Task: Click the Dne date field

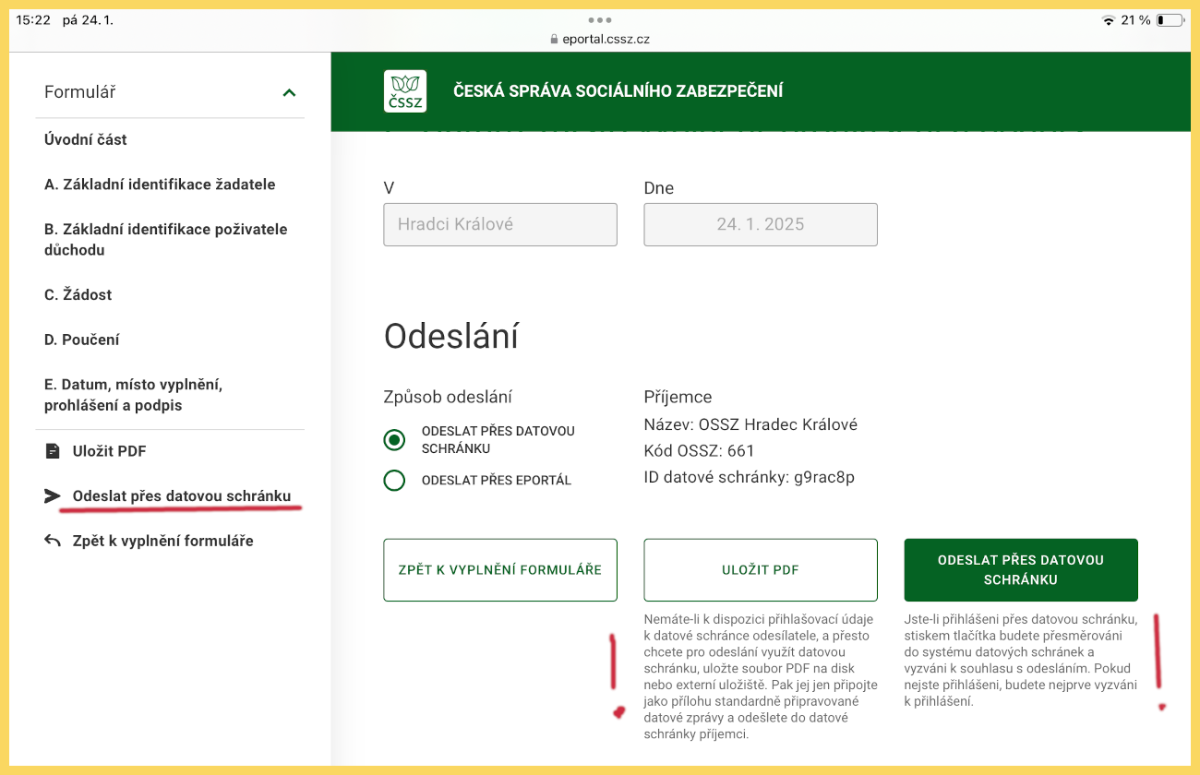Action: pyautogui.click(x=760, y=225)
